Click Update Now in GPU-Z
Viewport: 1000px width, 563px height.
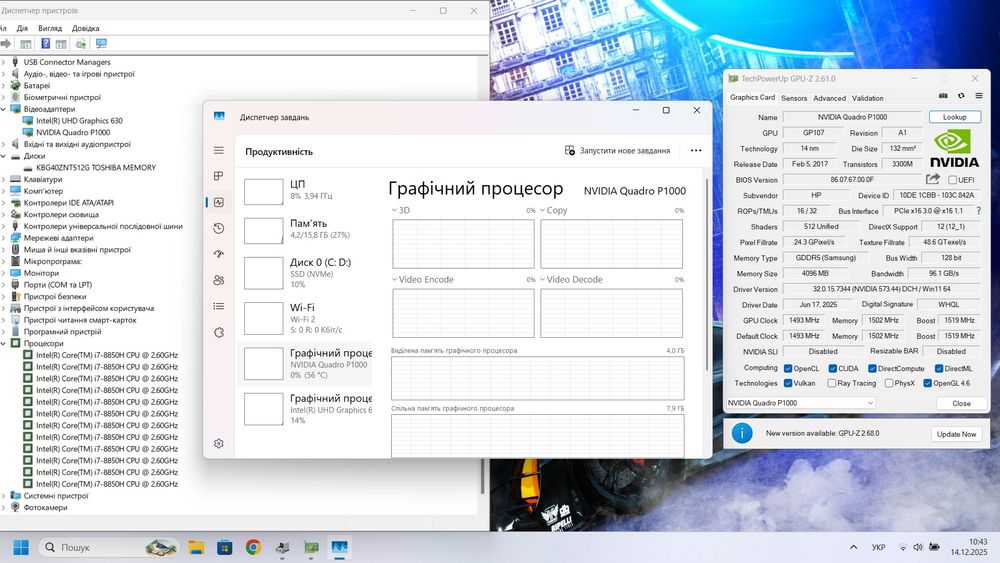coord(956,434)
